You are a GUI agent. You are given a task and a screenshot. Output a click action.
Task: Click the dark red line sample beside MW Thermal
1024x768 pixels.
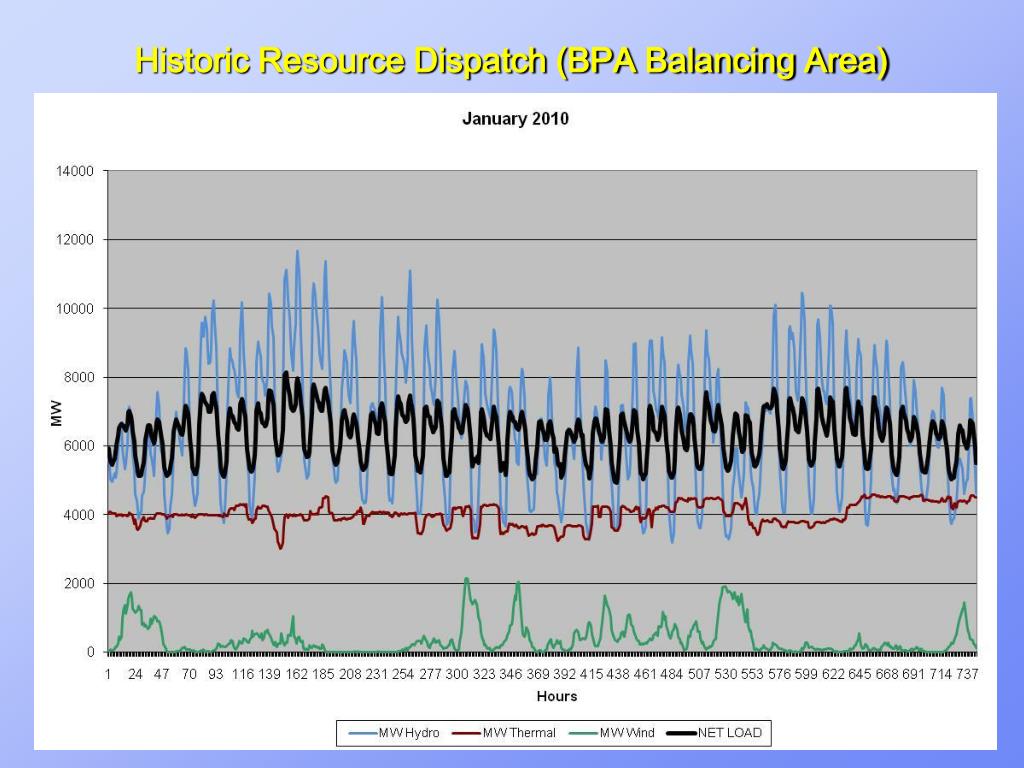coord(467,733)
